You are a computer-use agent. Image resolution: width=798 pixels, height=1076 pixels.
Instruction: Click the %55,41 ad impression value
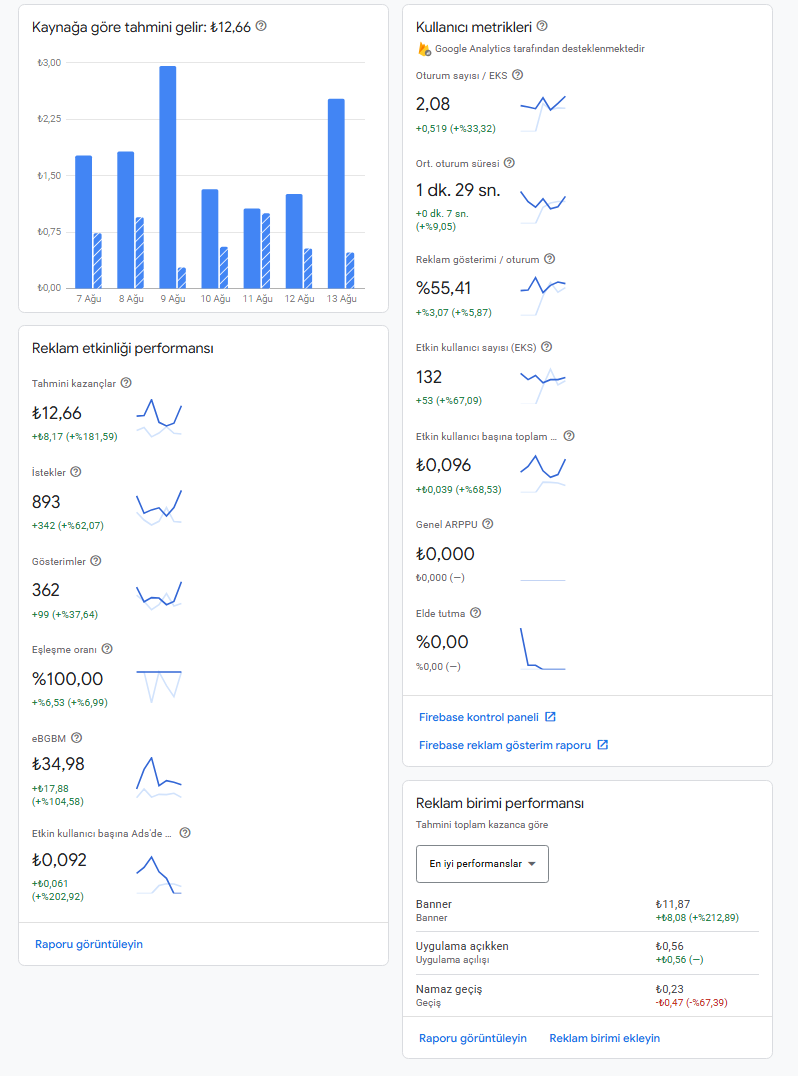443,288
